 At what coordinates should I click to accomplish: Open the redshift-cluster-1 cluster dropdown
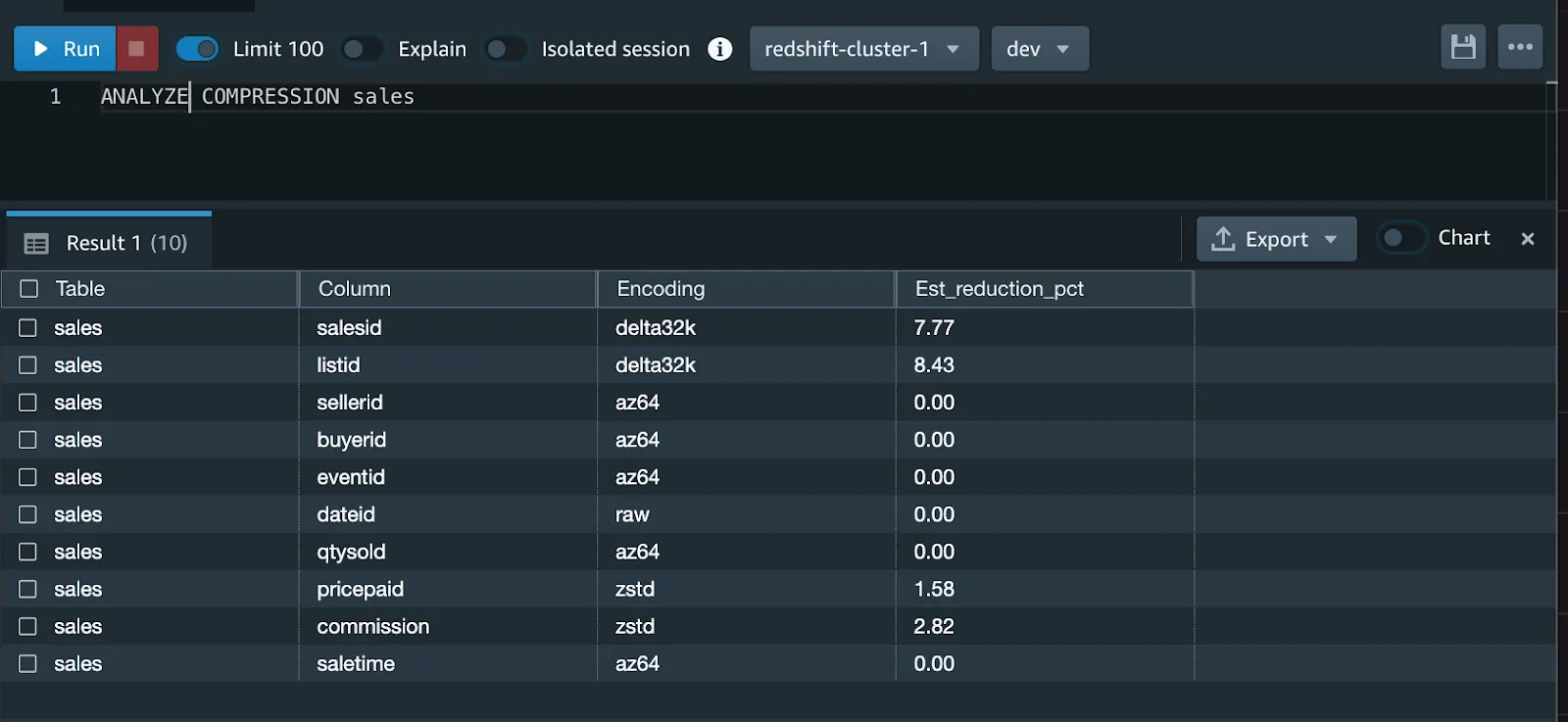(864, 49)
